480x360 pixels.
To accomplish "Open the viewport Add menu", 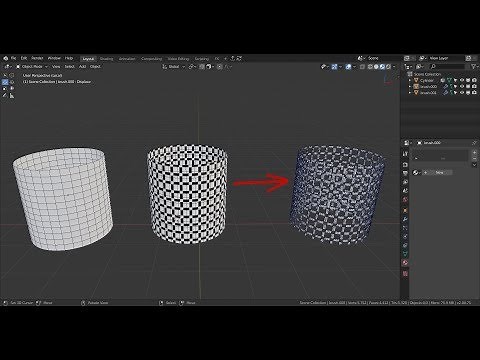I will pos(82,67).
